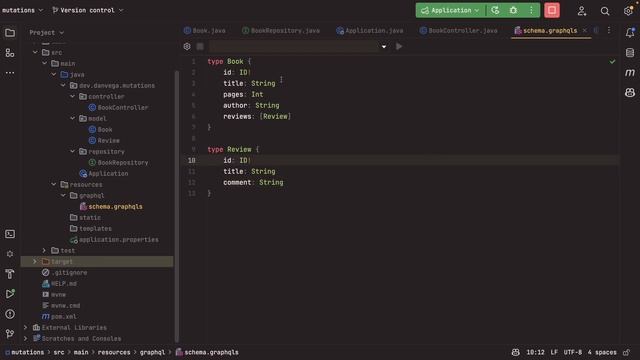Click the 10:12 caret position indicator
The width and height of the screenshot is (640, 360).
[535, 352]
